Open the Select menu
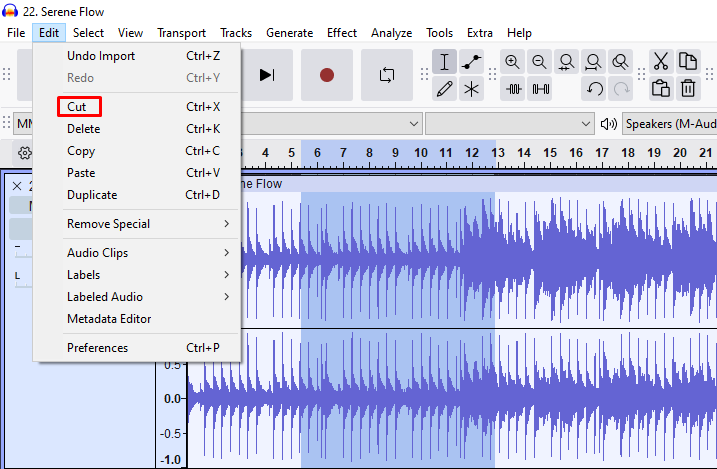Screen dimensions: 717x469 click(88, 33)
